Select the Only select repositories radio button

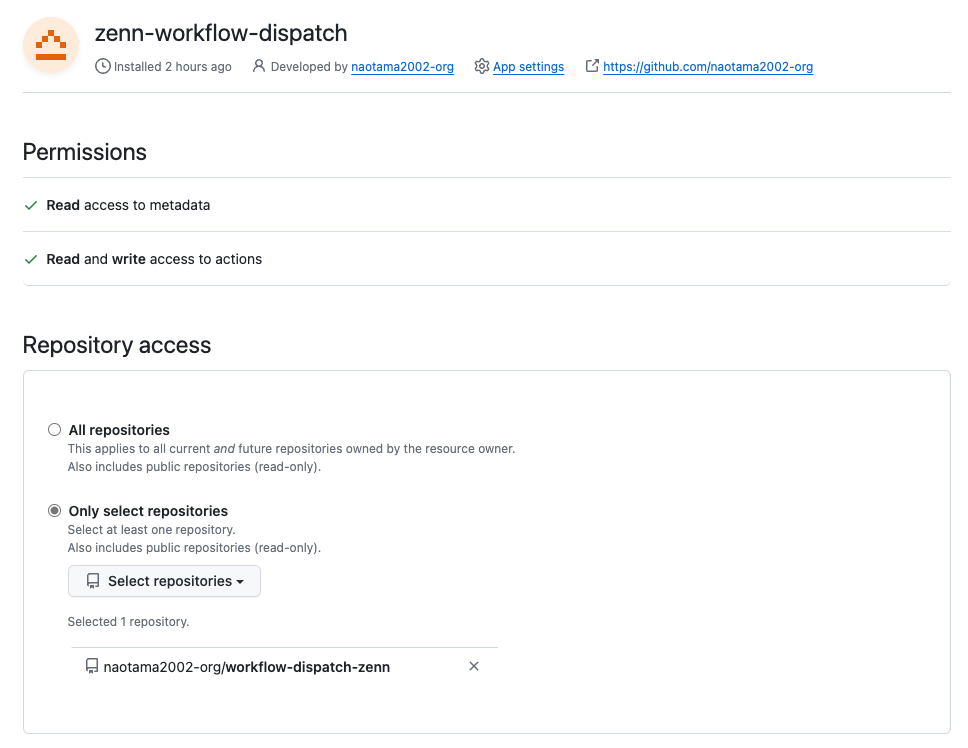pos(54,510)
